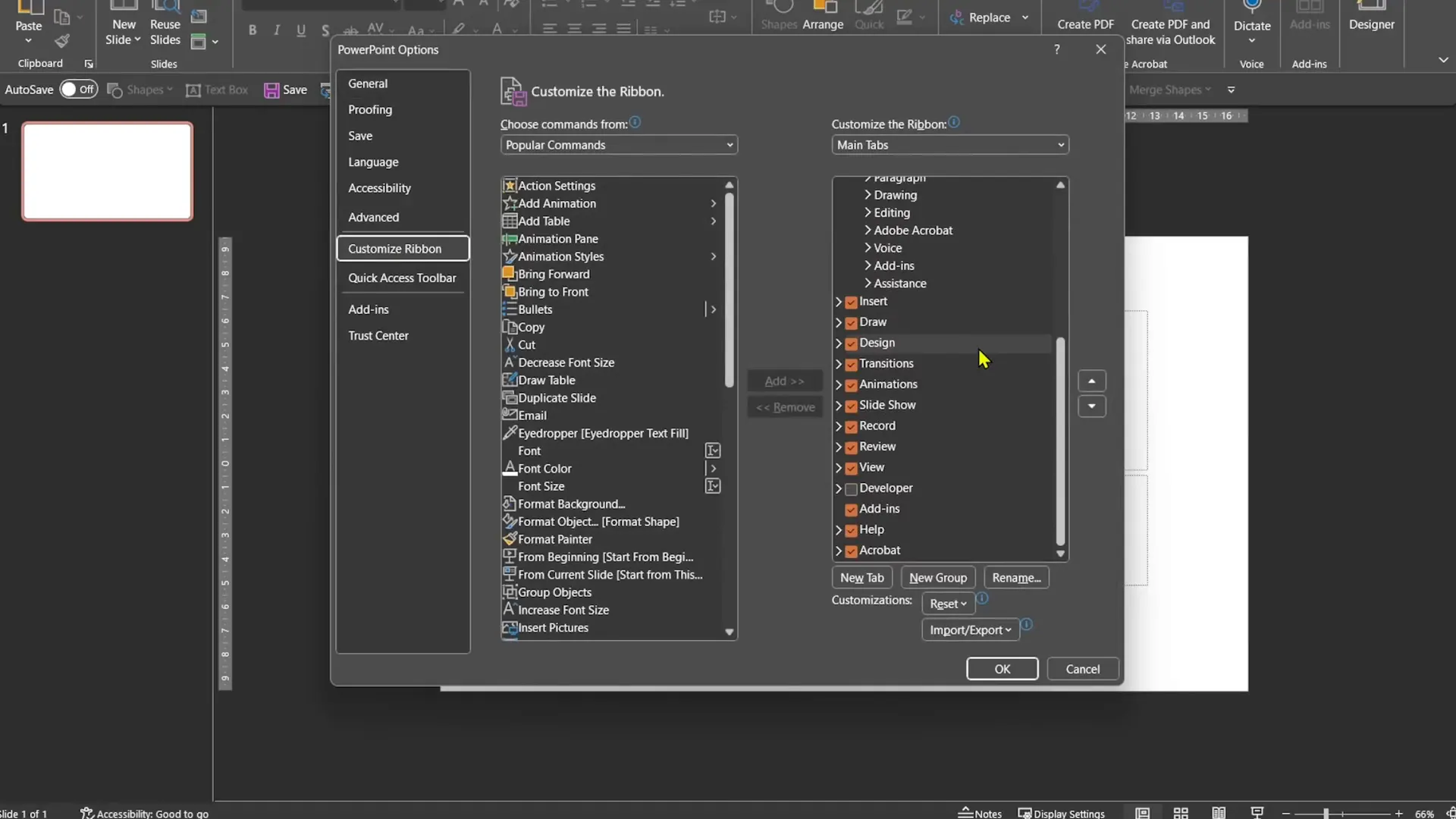The image size is (1456, 819).
Task: Click the OK button
Action: [1002, 669]
